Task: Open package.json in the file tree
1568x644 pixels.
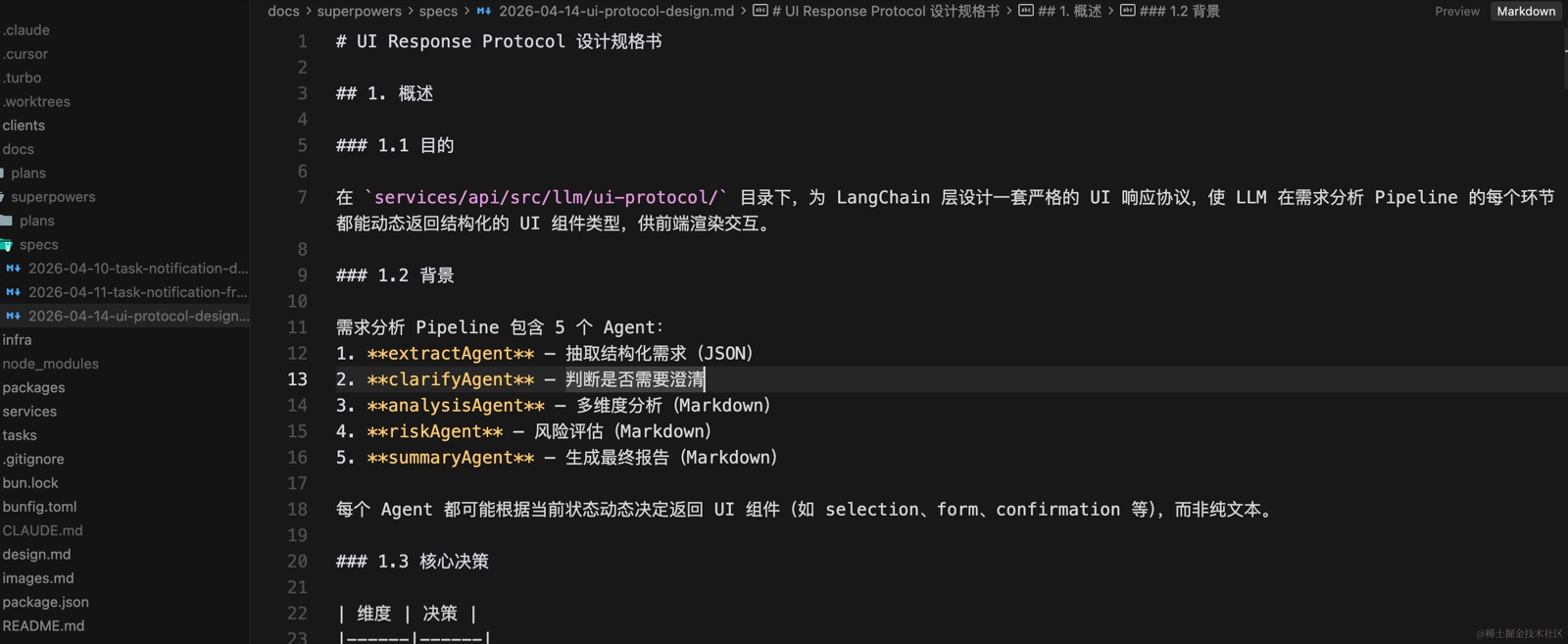Action: click(45, 602)
